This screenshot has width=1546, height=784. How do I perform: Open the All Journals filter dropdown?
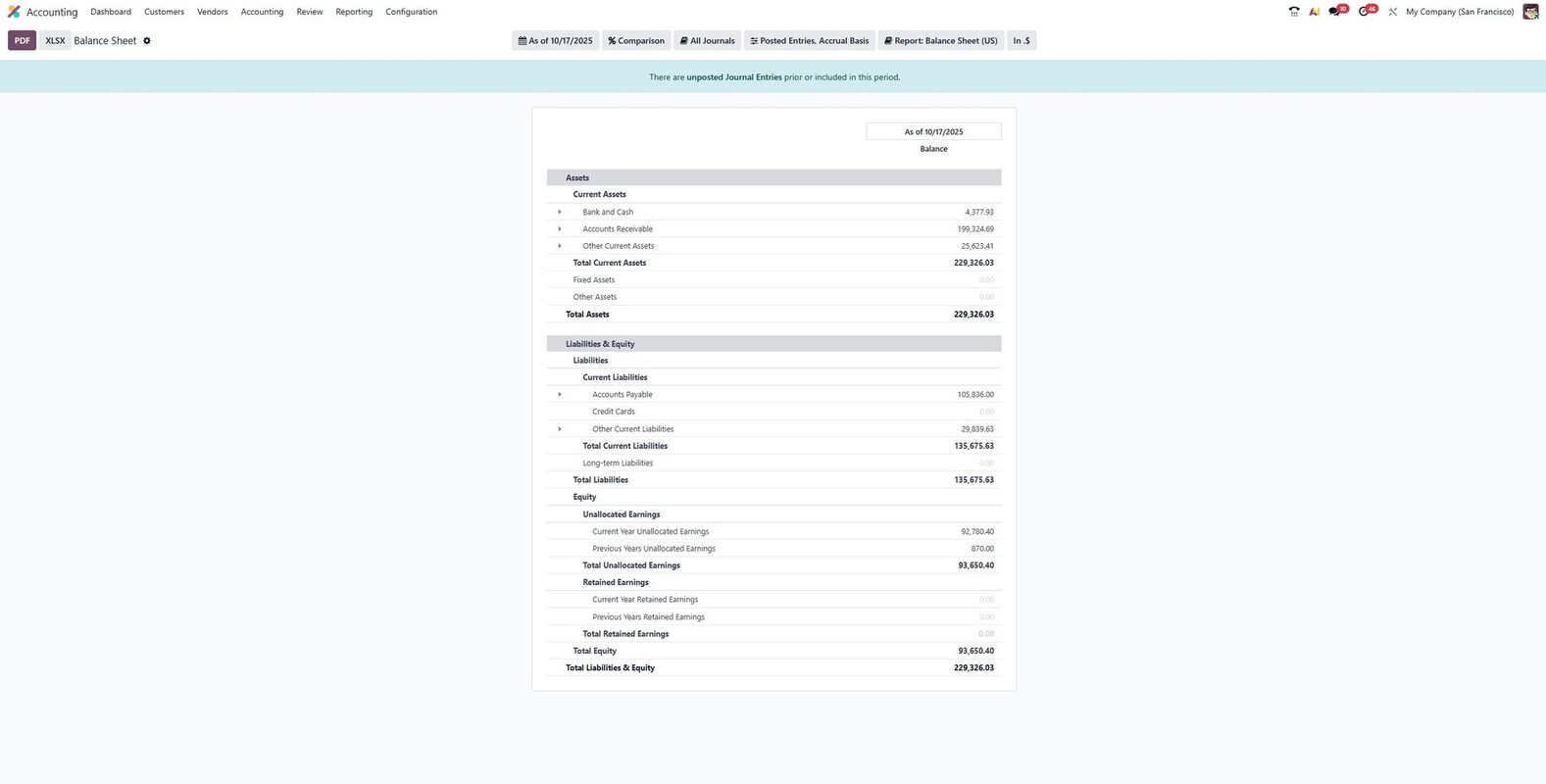[x=707, y=41]
